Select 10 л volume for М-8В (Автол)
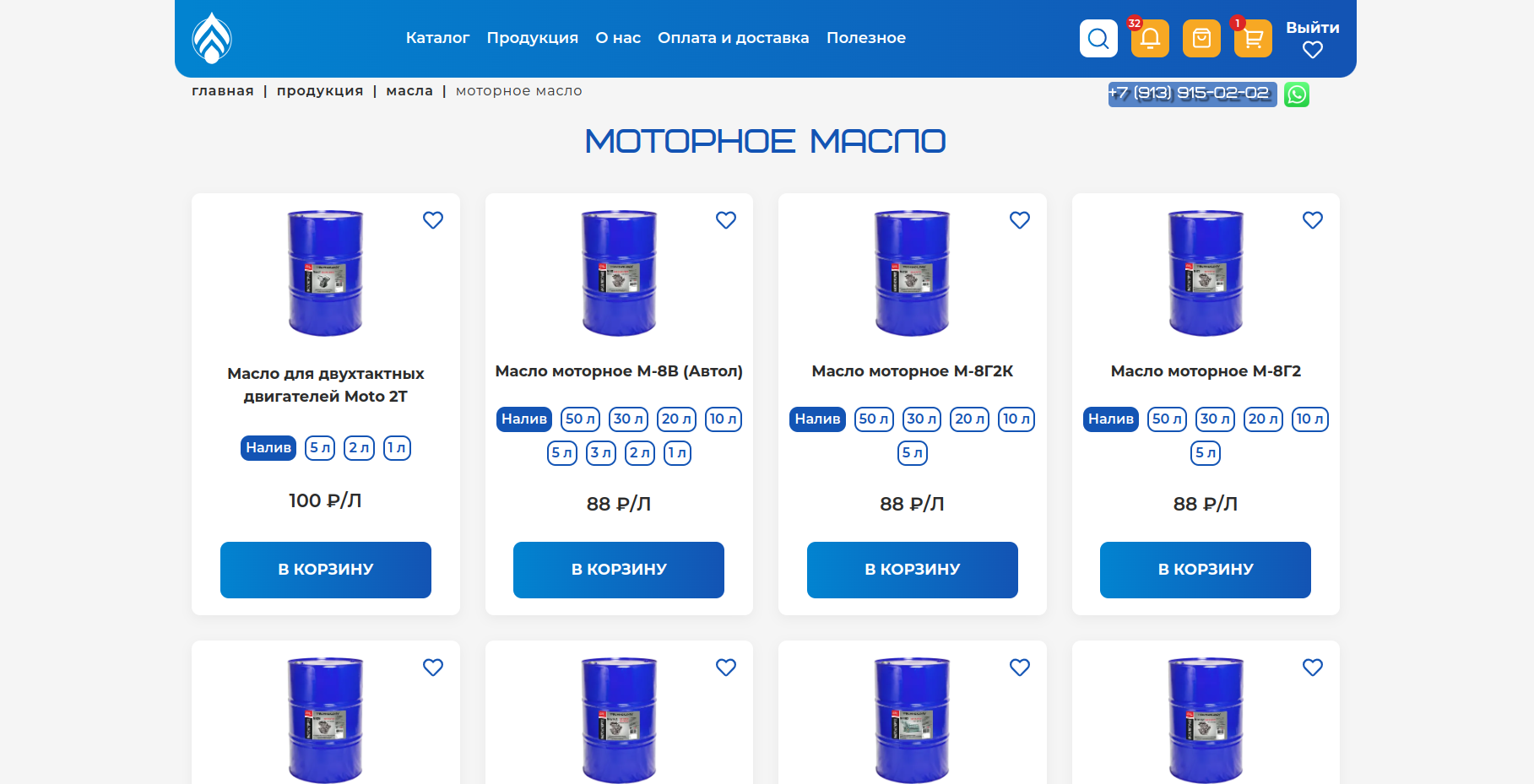The width and height of the screenshot is (1534, 784). 724,419
